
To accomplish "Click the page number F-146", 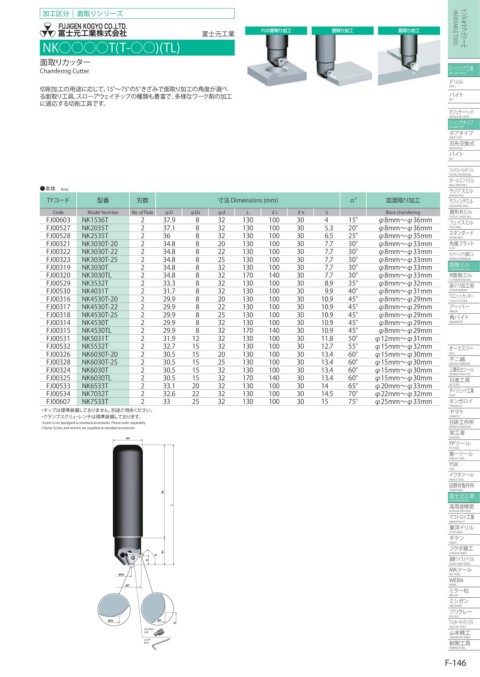I will (x=455, y=662).
